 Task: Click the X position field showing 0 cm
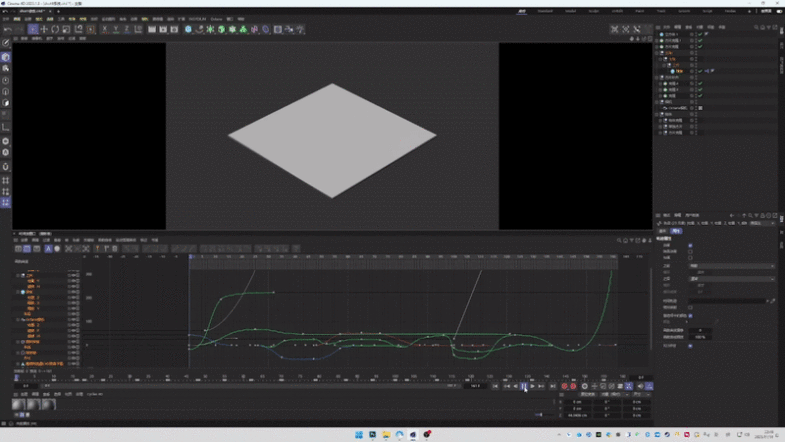(x=578, y=402)
